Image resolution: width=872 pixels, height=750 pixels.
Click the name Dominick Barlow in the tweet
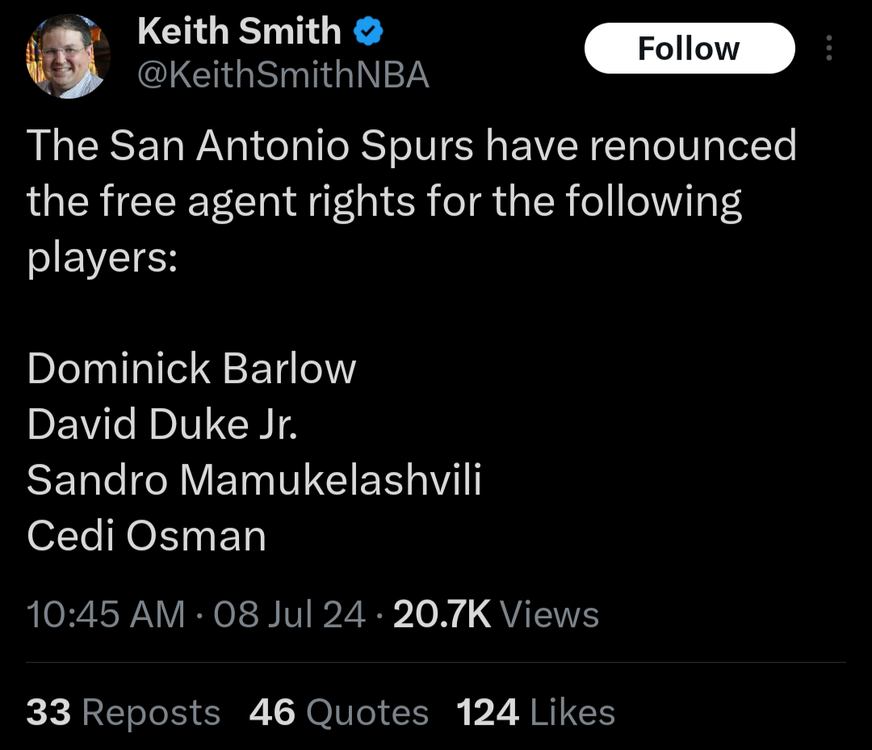191,369
